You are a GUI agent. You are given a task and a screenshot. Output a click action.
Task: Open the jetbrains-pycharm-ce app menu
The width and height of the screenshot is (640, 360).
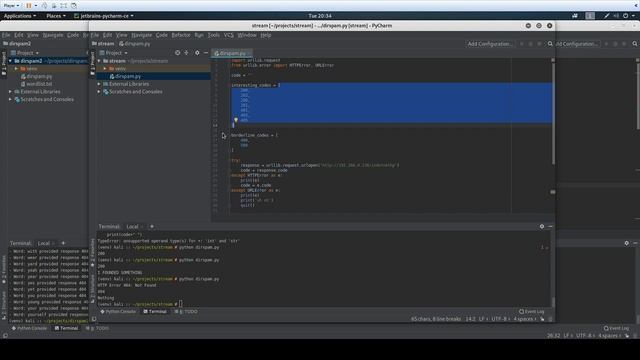click(104, 16)
